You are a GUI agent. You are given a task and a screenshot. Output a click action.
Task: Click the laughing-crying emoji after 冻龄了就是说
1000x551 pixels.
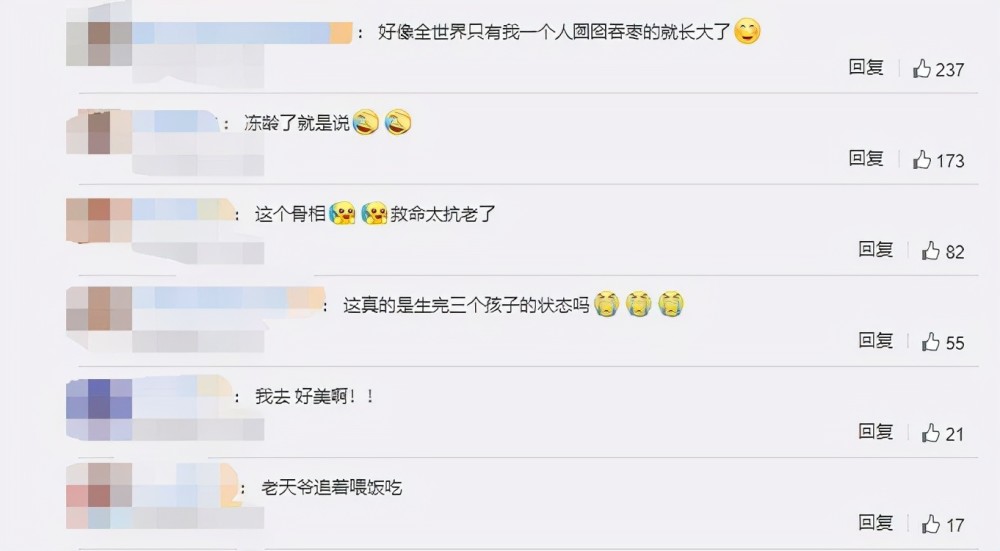pos(365,122)
